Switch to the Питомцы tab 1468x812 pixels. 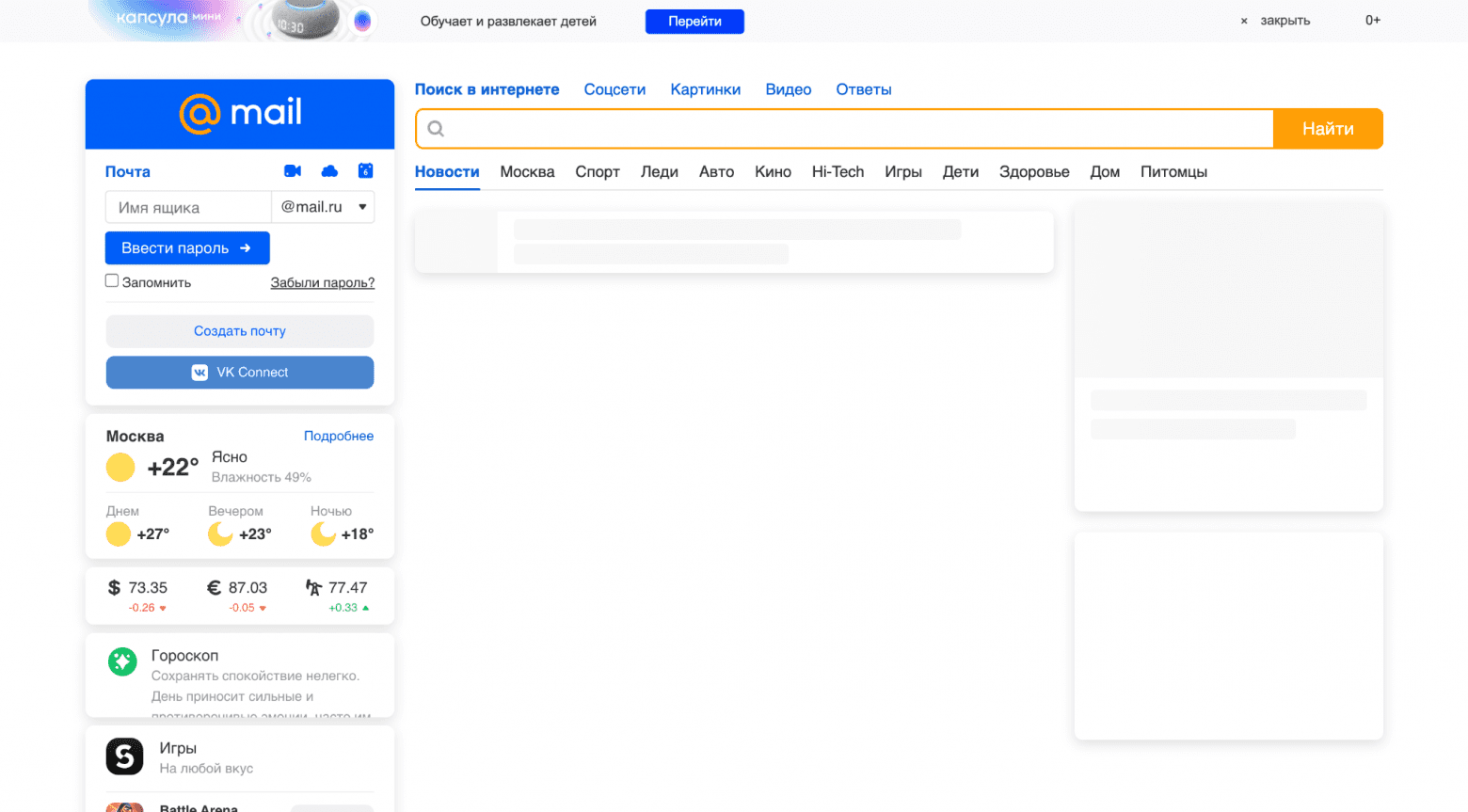click(x=1173, y=171)
